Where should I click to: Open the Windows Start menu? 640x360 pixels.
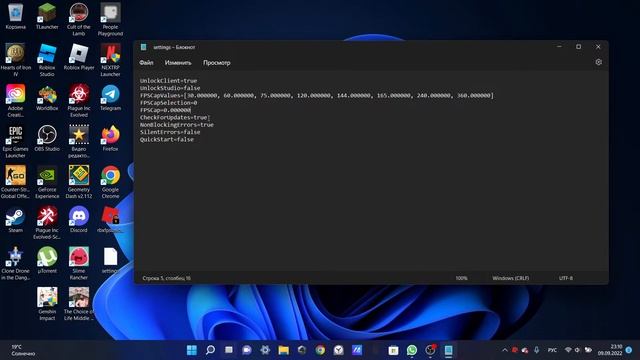click(191, 350)
